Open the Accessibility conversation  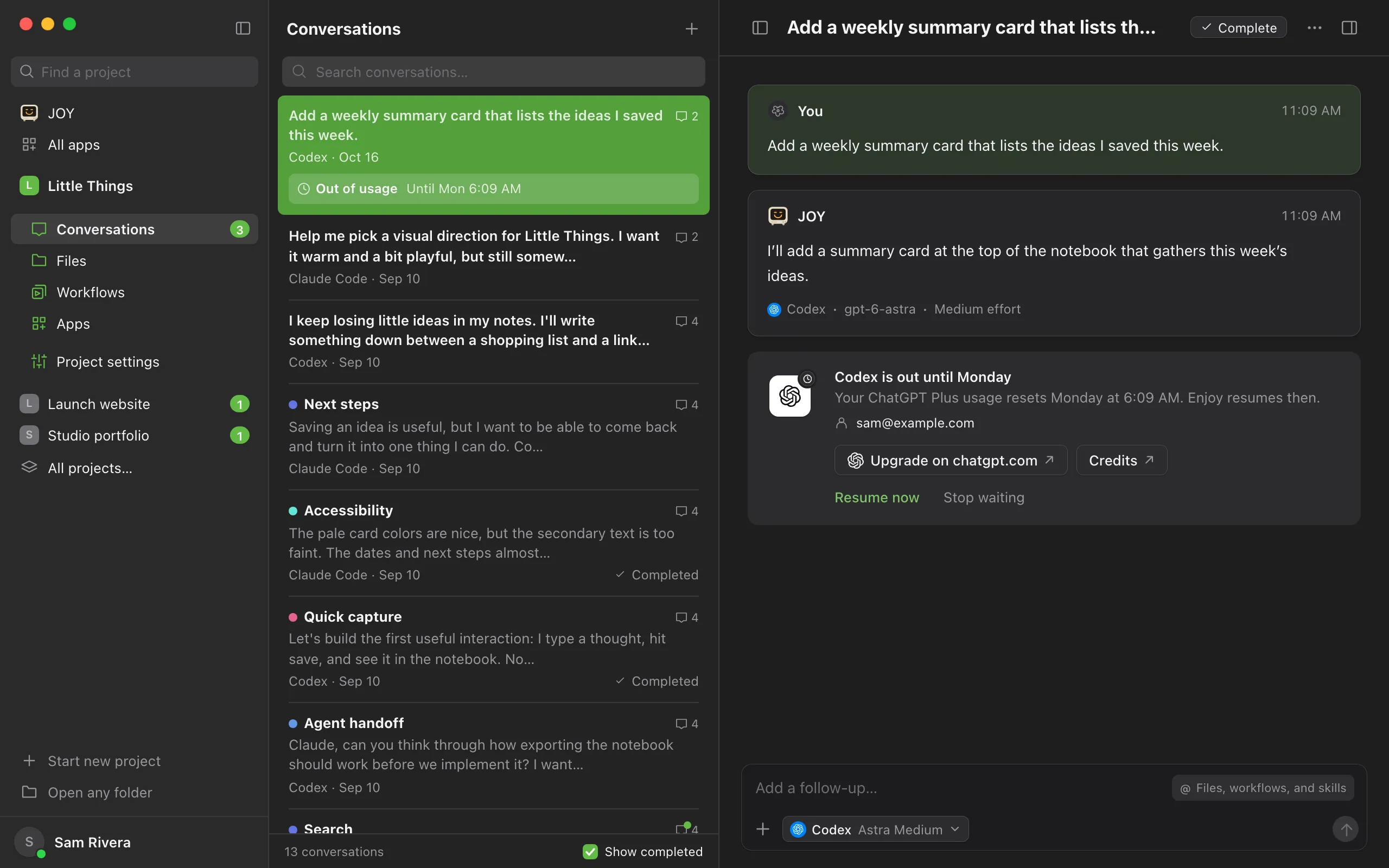pos(493,542)
